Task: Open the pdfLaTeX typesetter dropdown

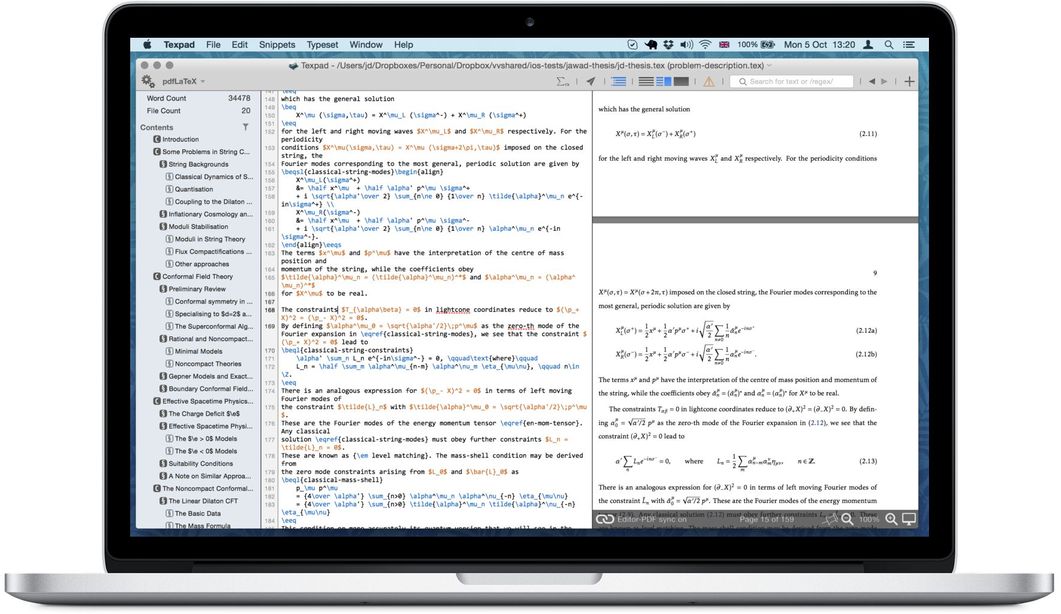Action: pos(183,81)
